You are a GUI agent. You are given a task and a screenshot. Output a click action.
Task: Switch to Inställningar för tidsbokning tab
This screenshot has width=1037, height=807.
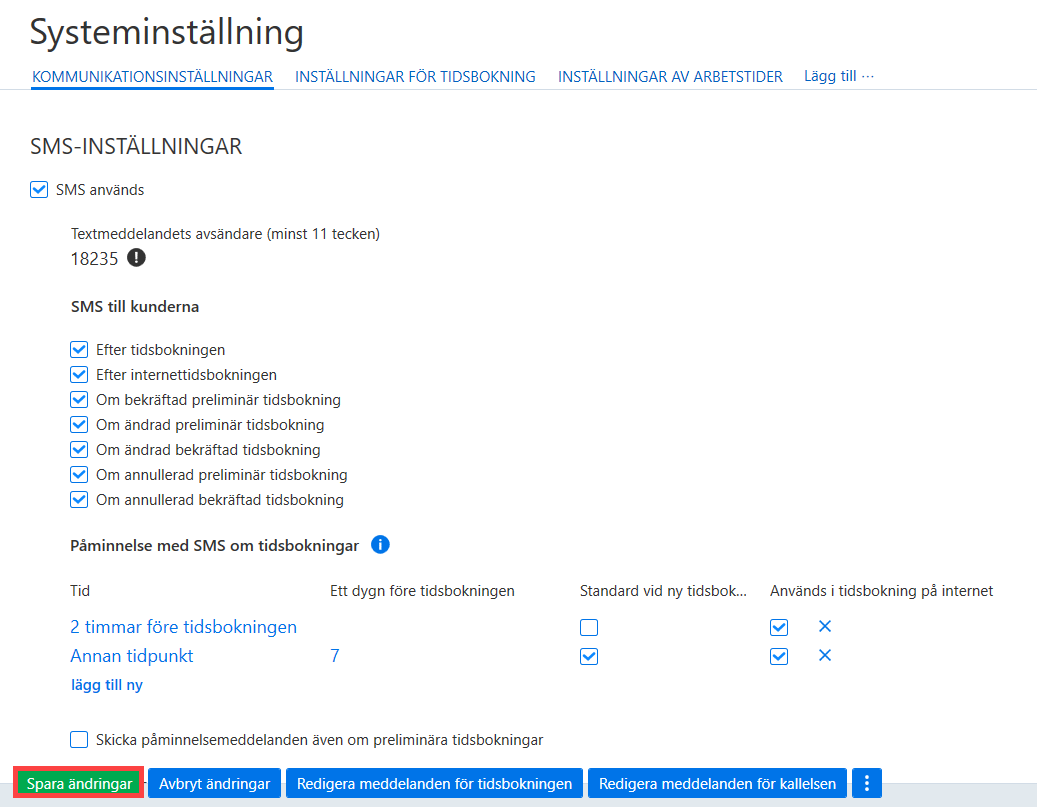[x=415, y=77]
